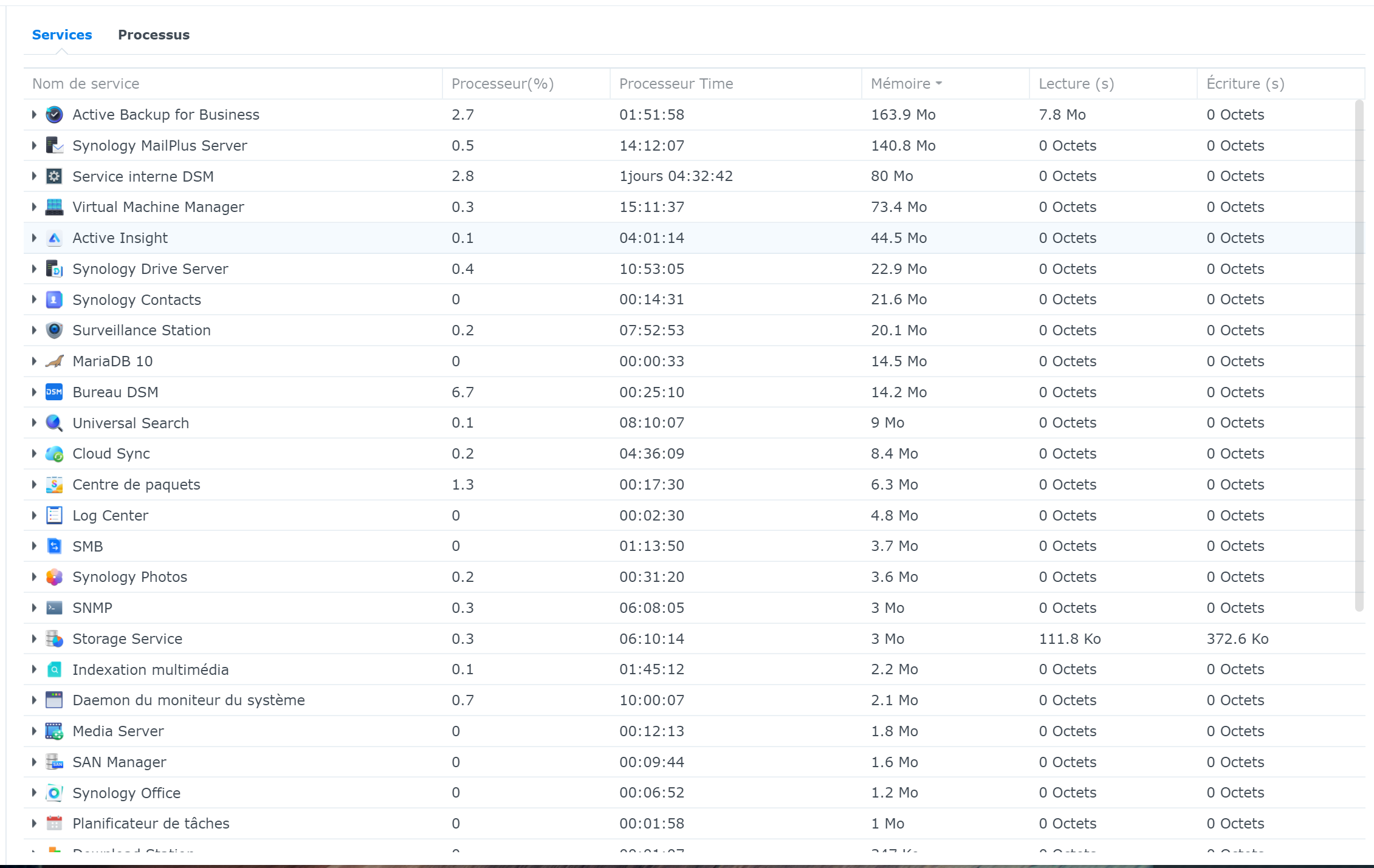Click the Cloud Sync icon
Viewport: 1374px width, 868px height.
(x=54, y=454)
